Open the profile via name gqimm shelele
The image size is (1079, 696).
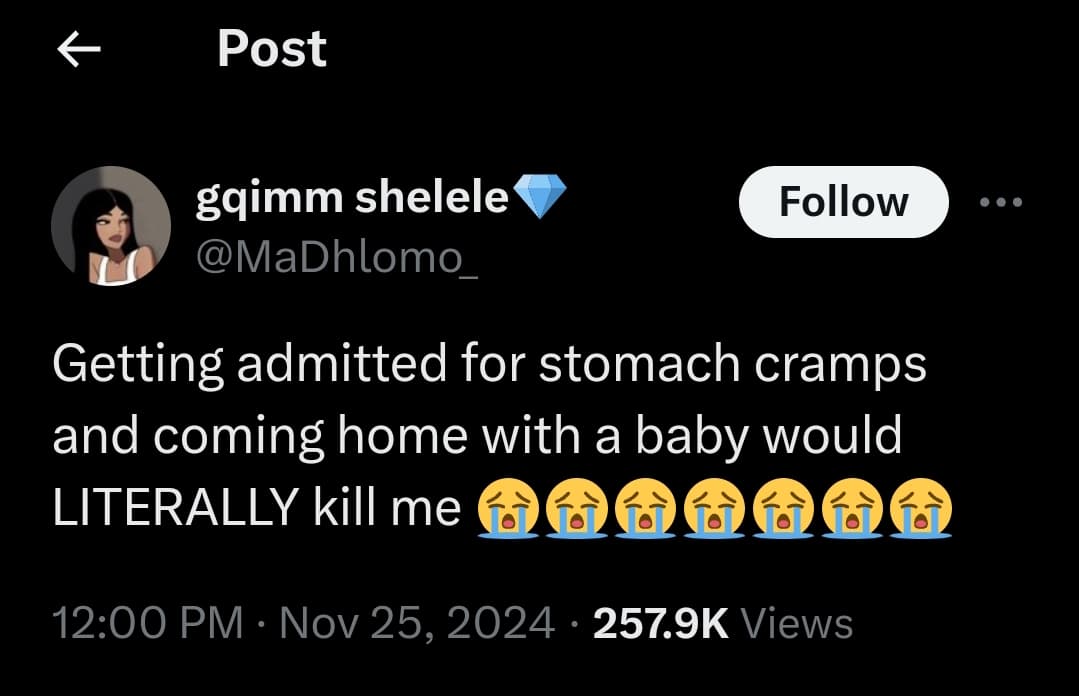[x=352, y=199]
